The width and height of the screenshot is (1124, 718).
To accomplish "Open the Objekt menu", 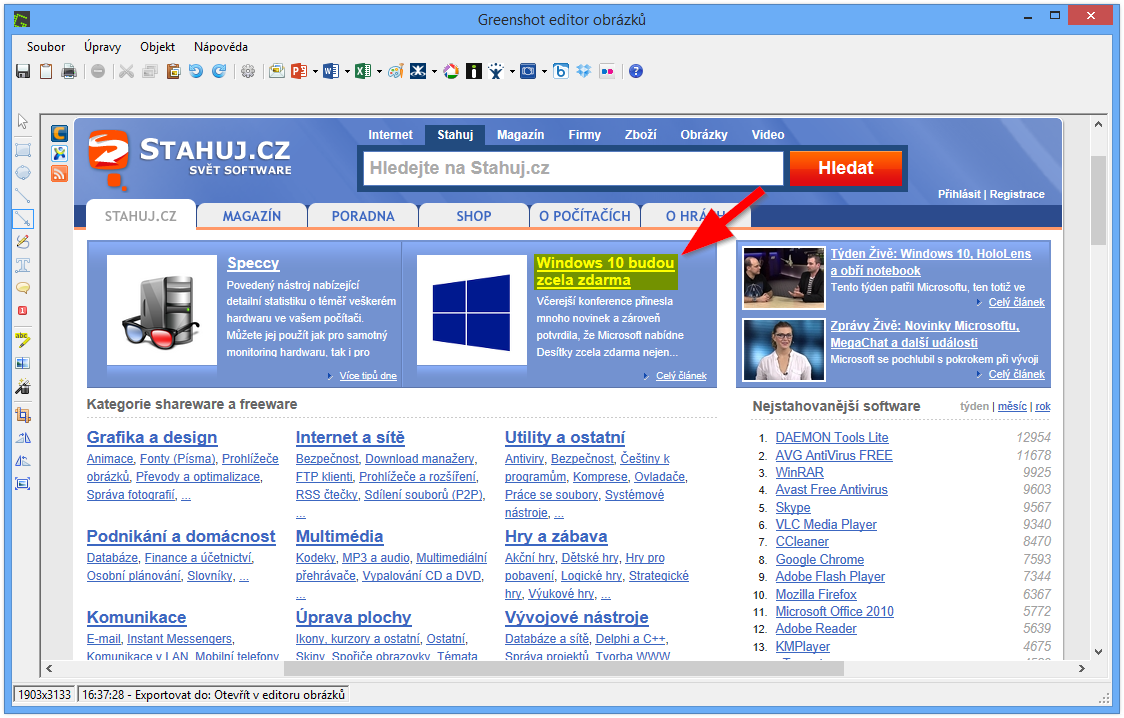I will (158, 47).
